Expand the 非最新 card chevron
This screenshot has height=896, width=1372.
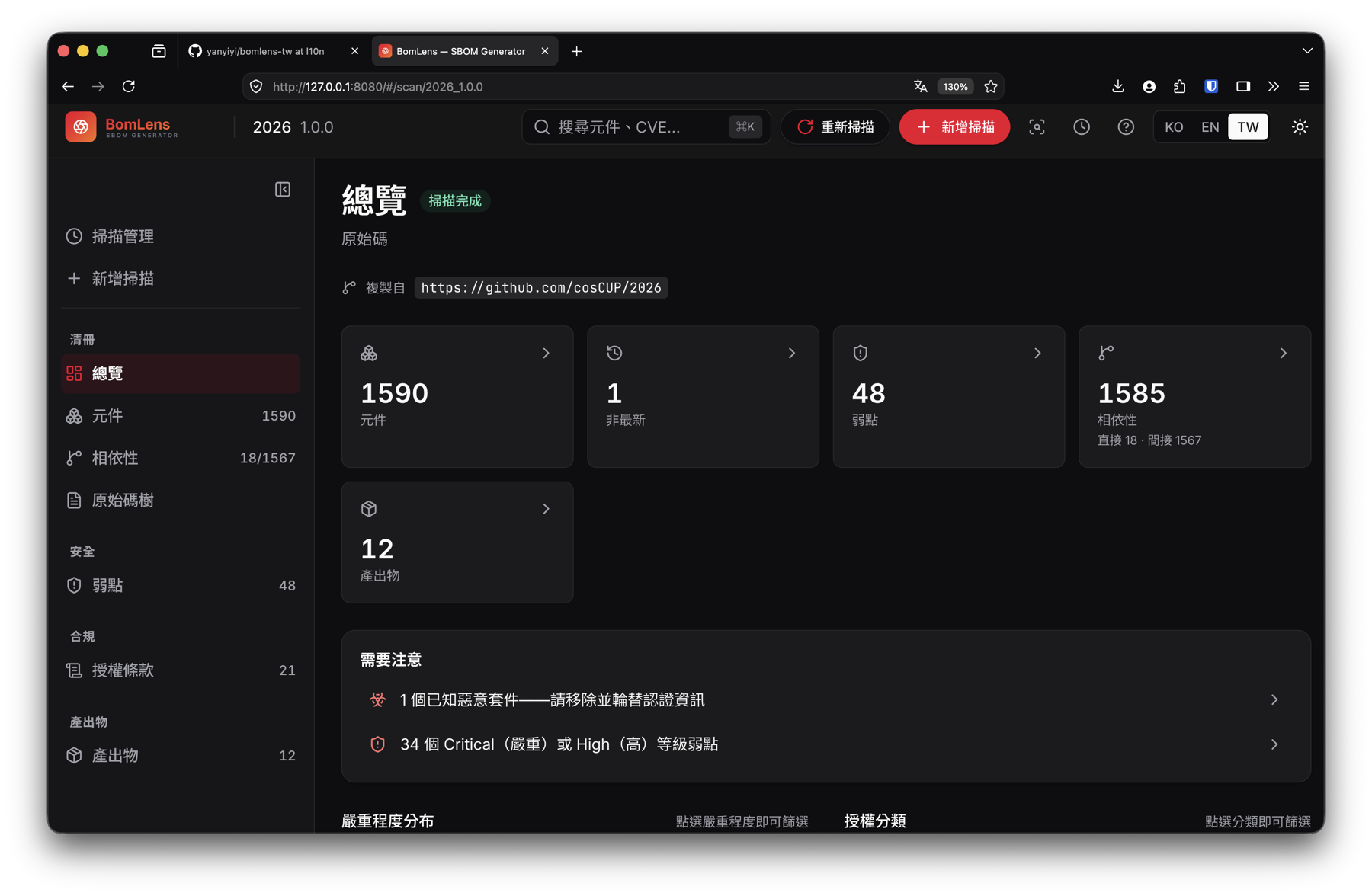pos(792,354)
